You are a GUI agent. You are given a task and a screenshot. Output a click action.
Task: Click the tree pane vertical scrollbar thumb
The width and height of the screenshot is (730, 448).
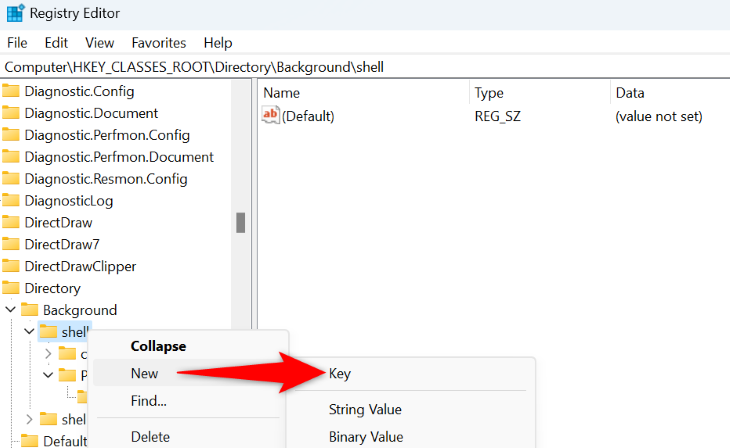coord(240,222)
